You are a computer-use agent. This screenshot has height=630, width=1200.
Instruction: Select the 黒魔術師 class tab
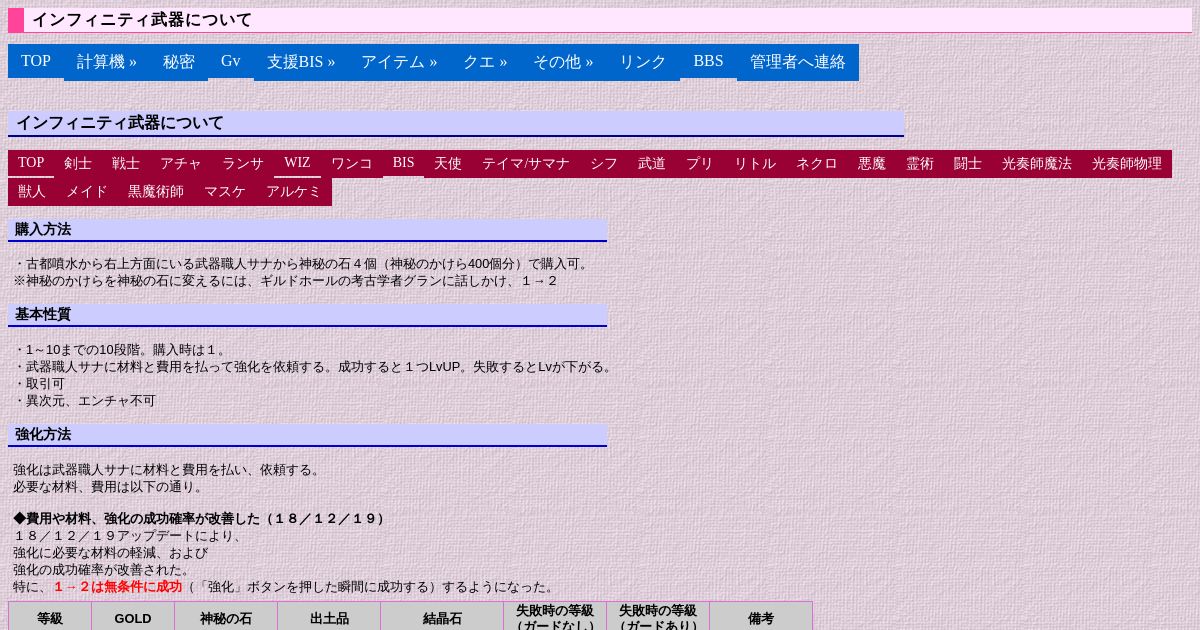point(156,192)
